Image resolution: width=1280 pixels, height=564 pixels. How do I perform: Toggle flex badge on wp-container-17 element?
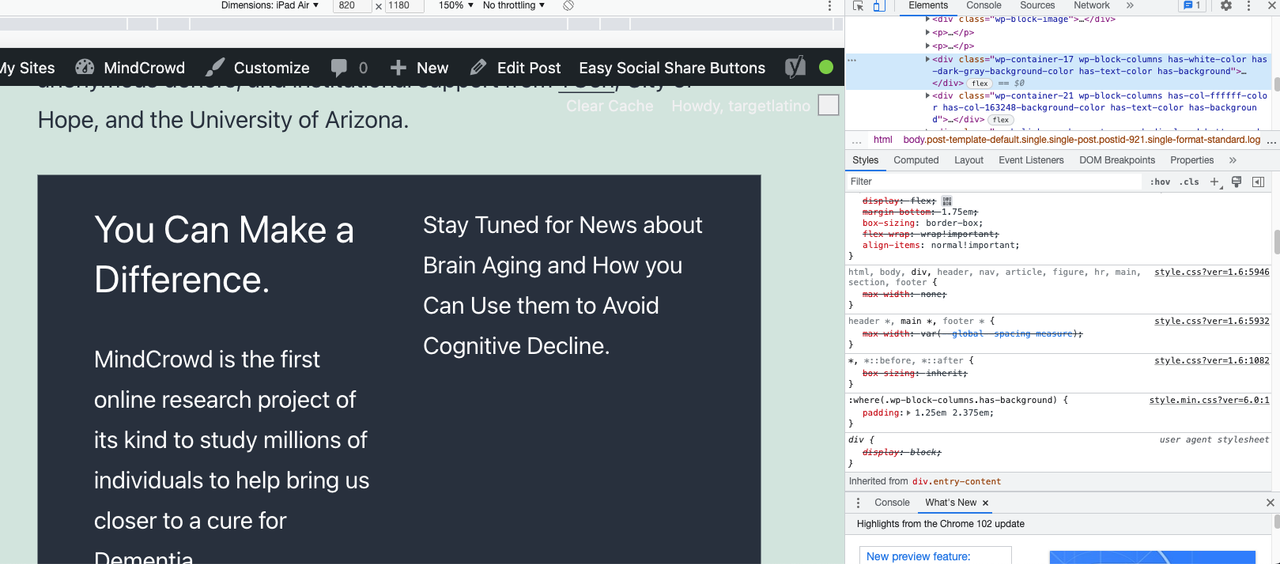[x=980, y=84]
